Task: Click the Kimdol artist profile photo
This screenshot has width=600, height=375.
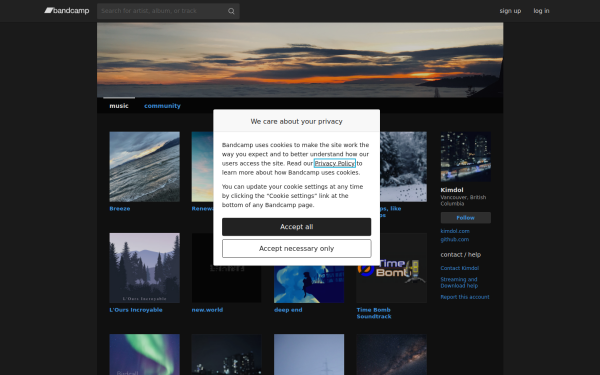Action: pos(466,157)
